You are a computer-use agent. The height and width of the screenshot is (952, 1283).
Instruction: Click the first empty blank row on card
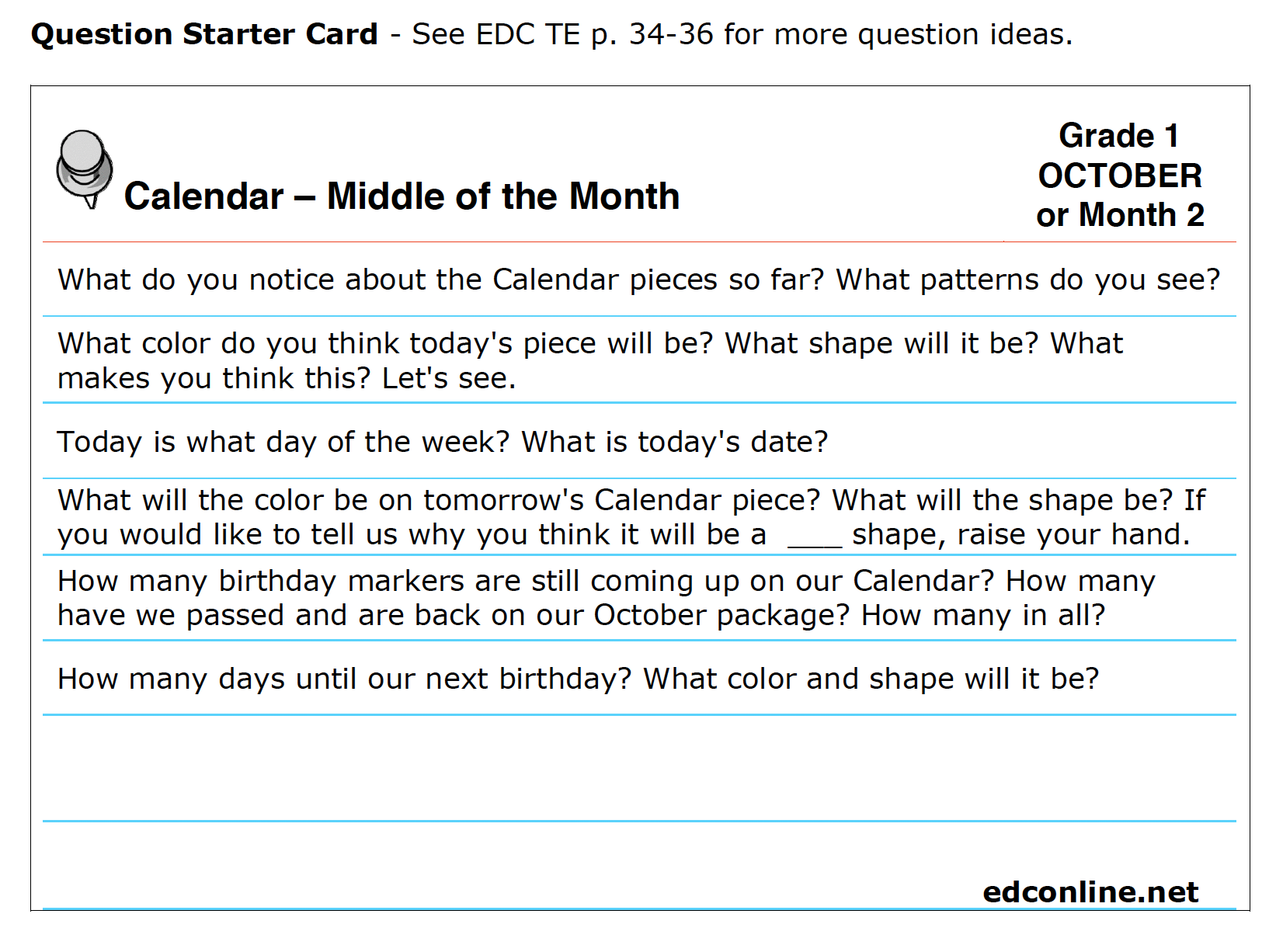(639, 768)
